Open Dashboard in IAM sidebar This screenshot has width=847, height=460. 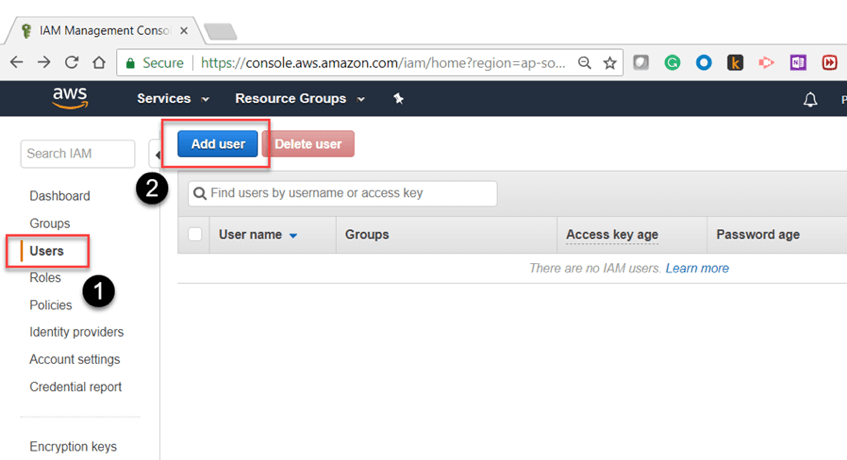60,196
